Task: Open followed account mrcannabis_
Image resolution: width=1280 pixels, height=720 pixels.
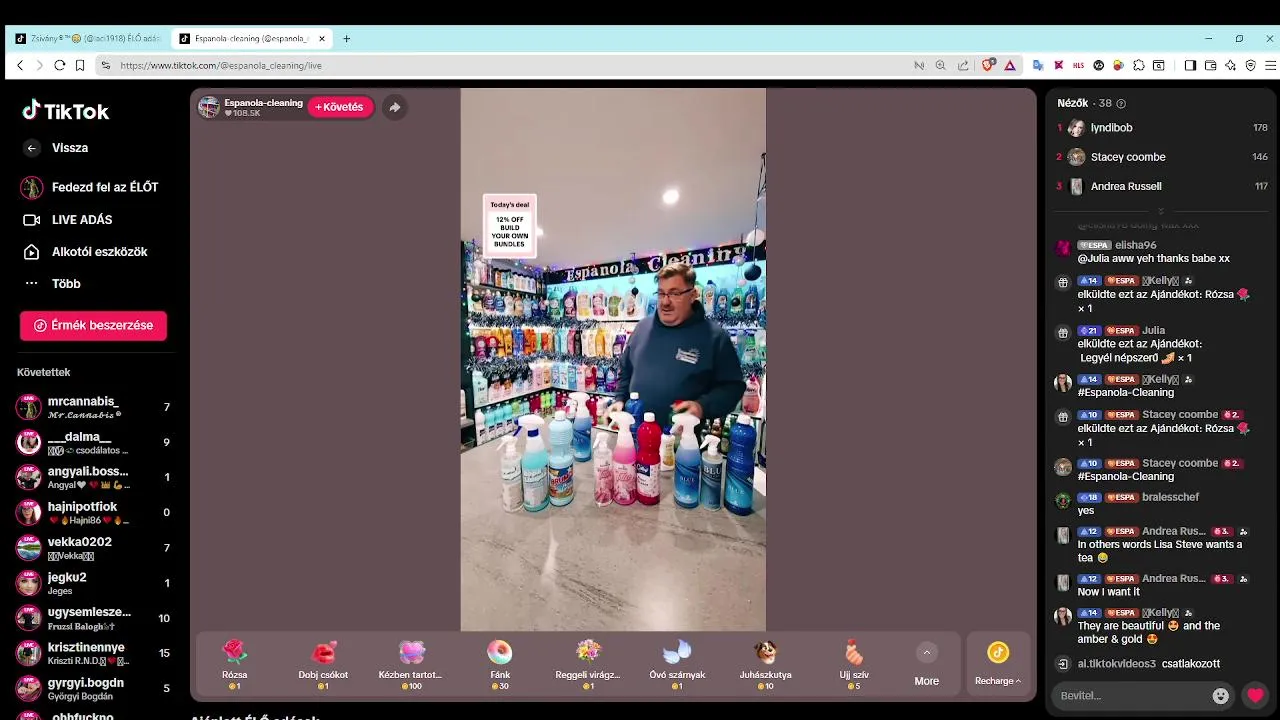Action: tap(95, 407)
